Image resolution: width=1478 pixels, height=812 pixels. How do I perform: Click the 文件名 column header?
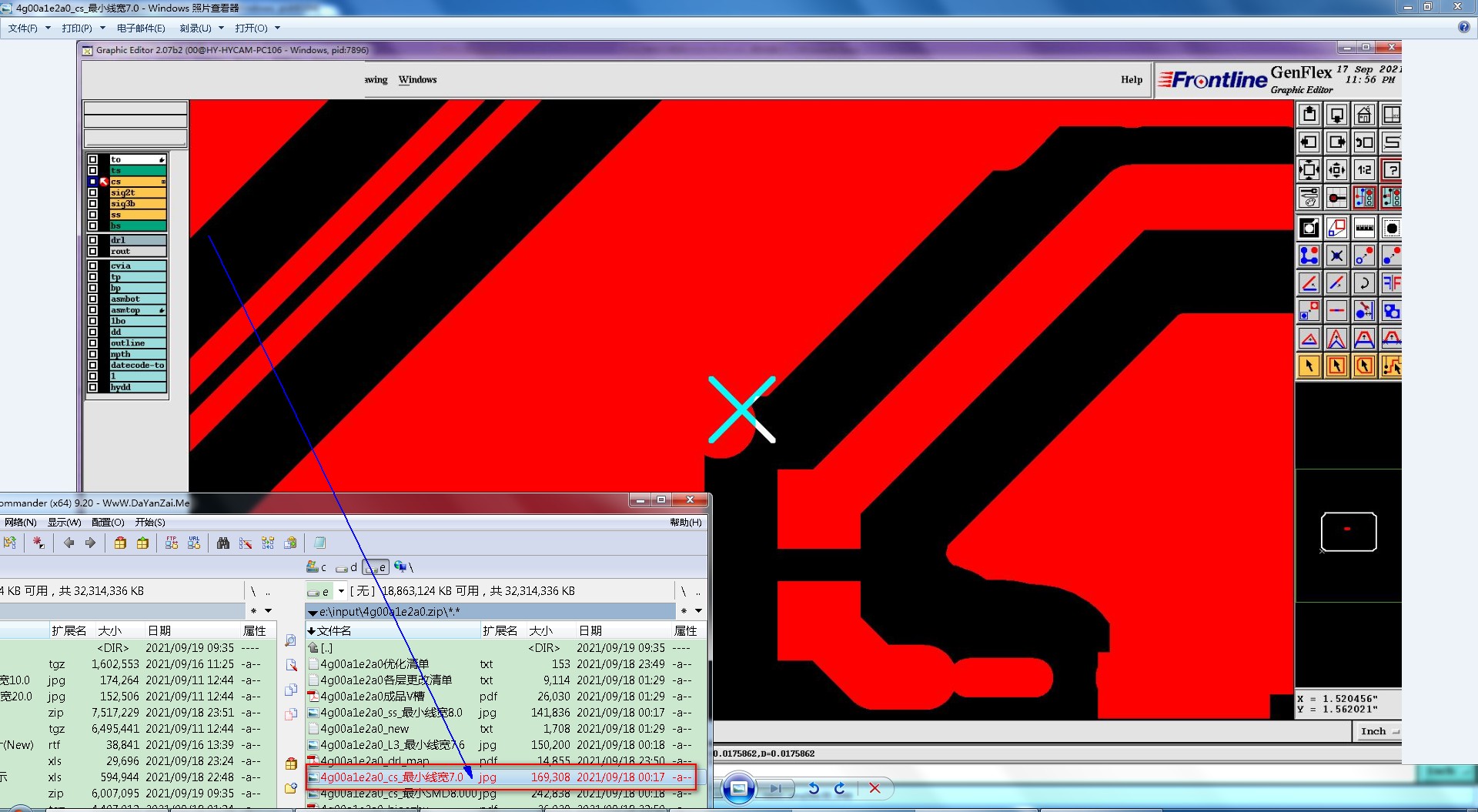(x=393, y=631)
